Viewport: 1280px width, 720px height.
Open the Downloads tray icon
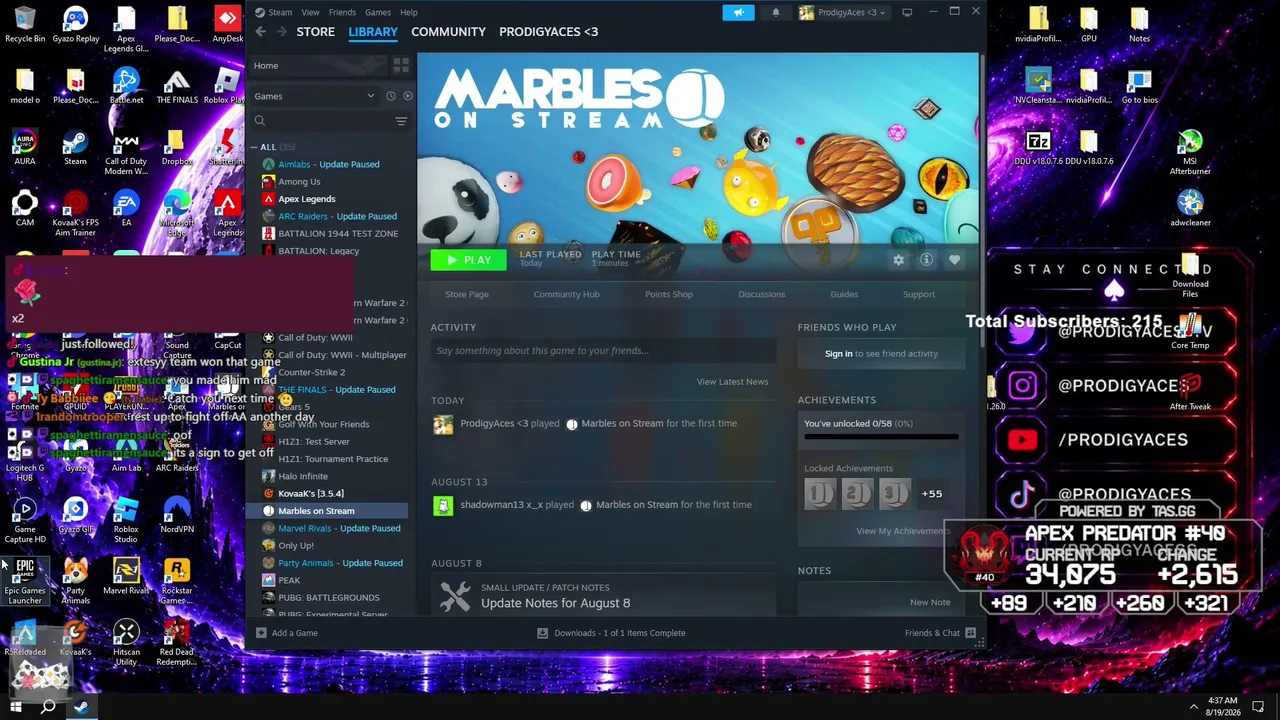[542, 633]
